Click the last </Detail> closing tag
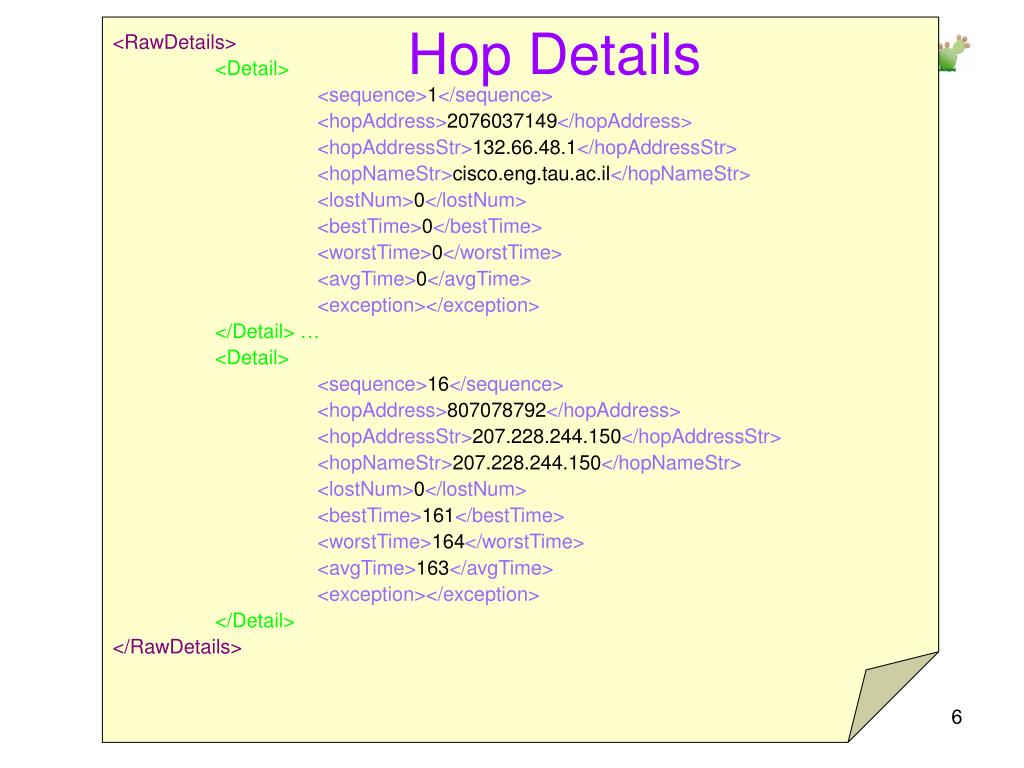Viewport: 1024px width, 768px height. coord(255,621)
